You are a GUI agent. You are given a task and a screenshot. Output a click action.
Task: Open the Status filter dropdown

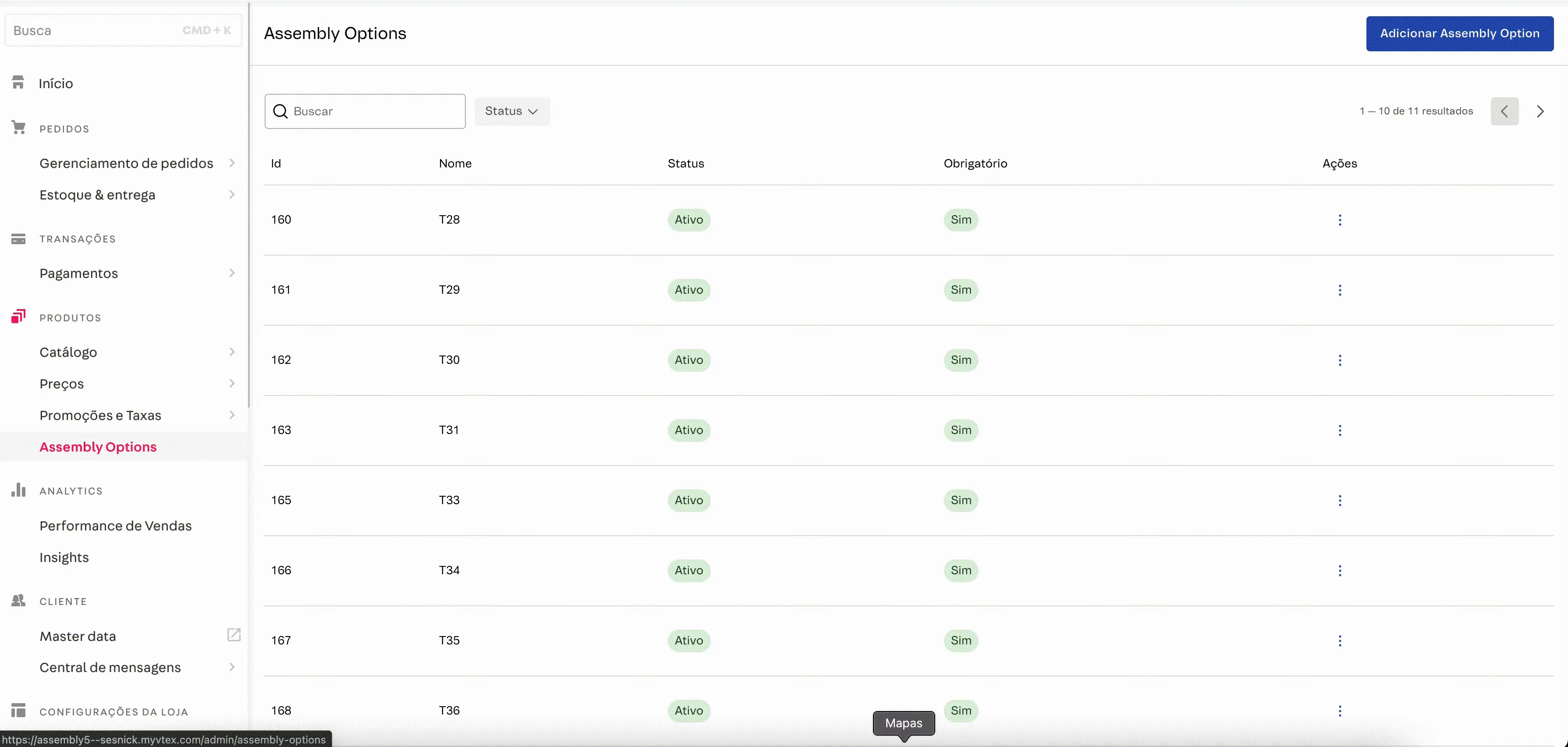coord(512,111)
